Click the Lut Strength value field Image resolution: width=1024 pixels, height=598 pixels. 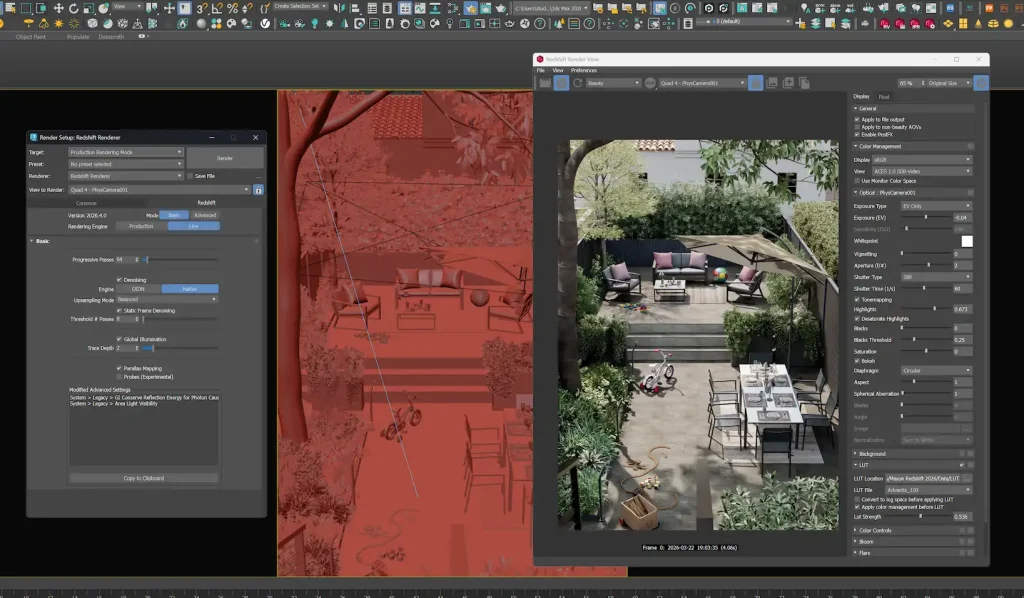962,516
